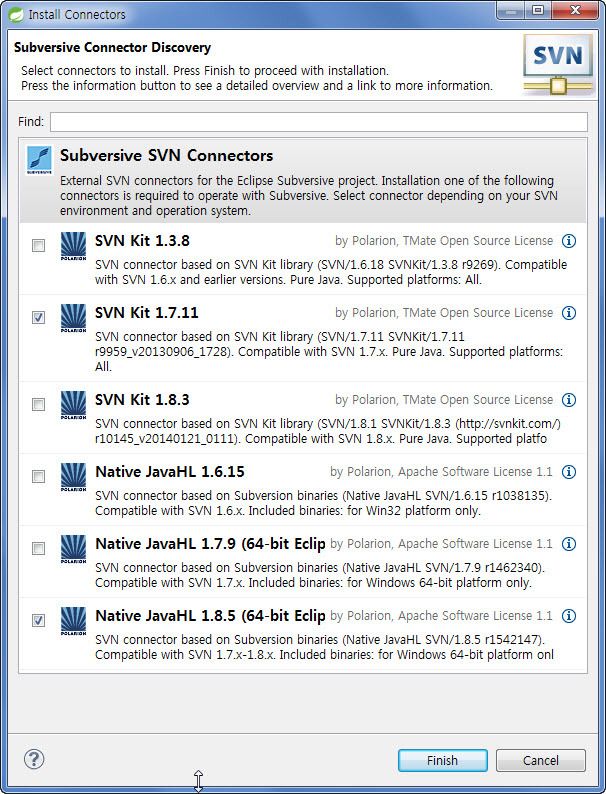Image resolution: width=606 pixels, height=794 pixels.
Task: Check the Native JavaHL 1.7.9 checkbox
Action: click(38, 548)
